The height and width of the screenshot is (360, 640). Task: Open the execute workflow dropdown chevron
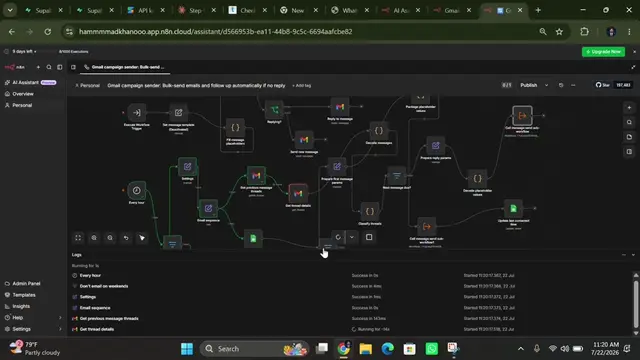[351, 237]
